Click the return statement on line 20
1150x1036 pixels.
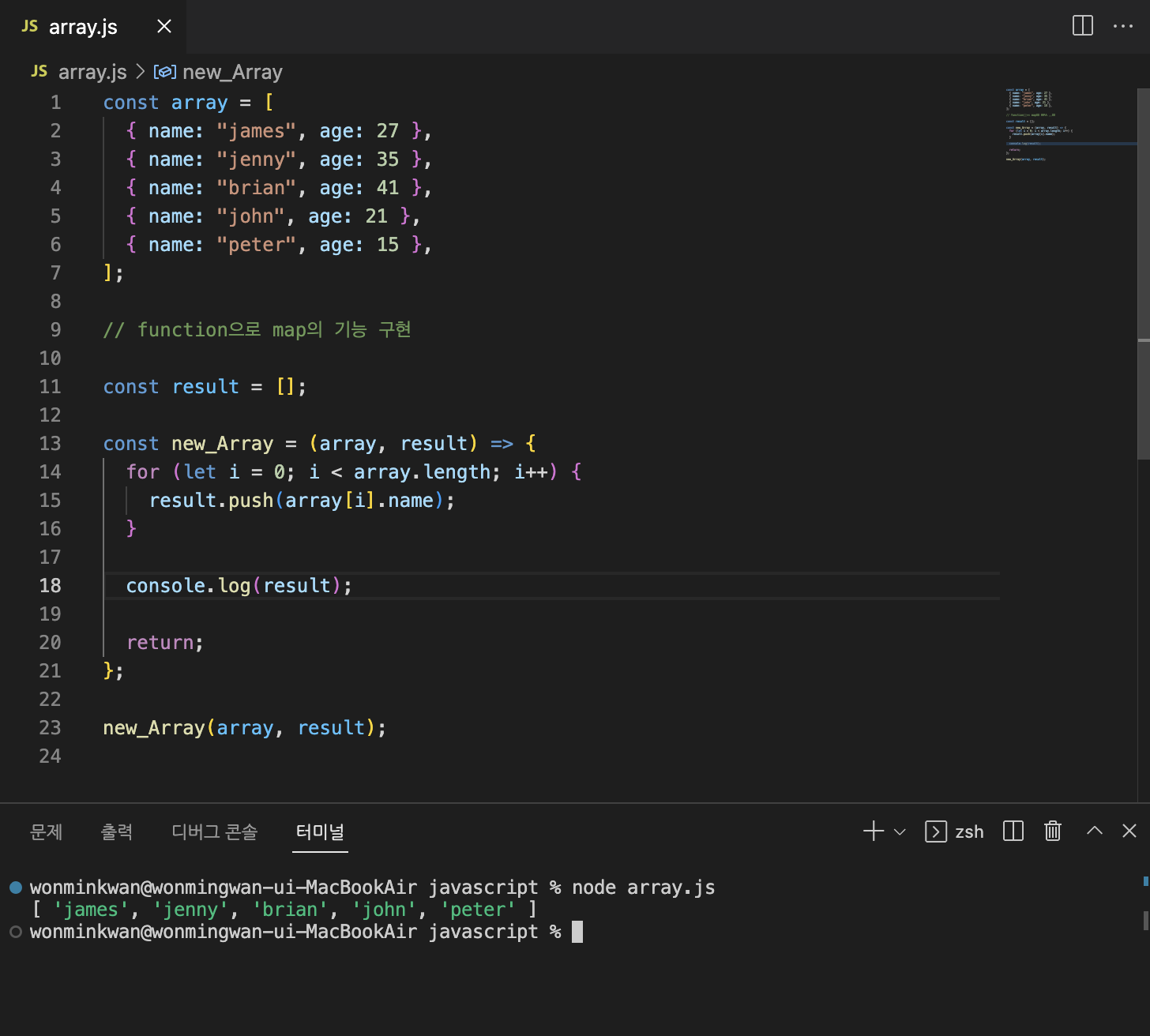tap(165, 643)
